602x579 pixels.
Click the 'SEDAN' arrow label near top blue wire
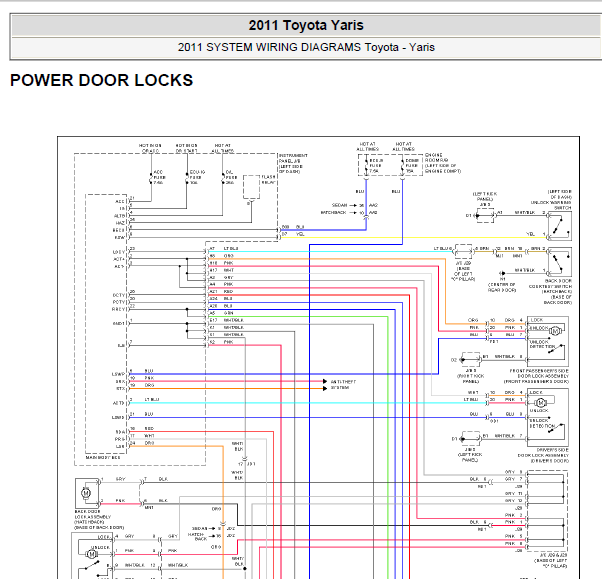tap(339, 205)
